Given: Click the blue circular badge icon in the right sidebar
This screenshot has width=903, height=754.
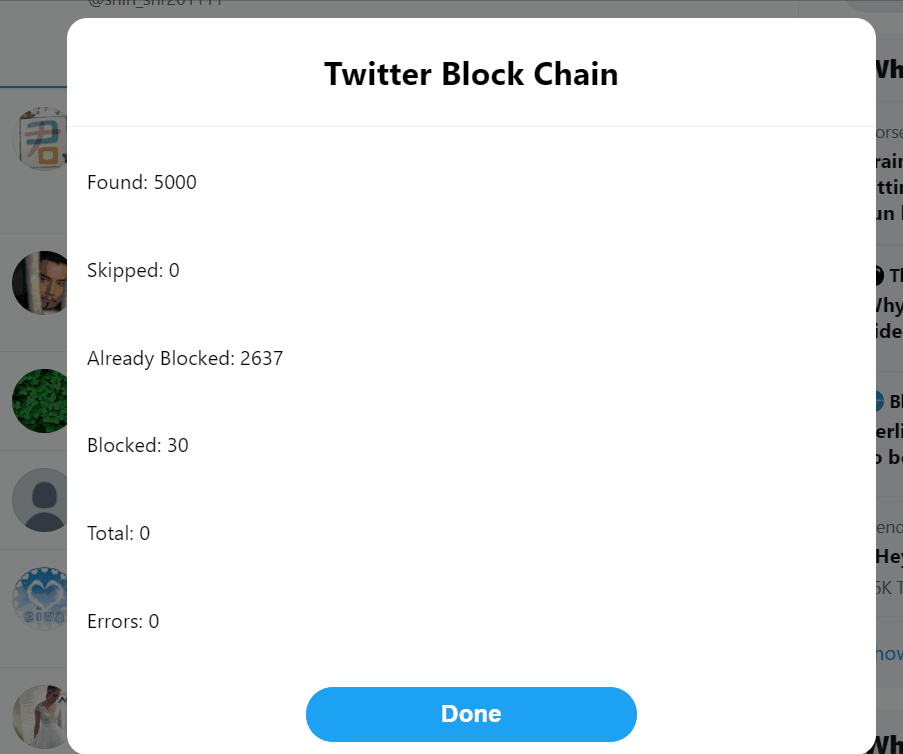Looking at the screenshot, I should [x=879, y=401].
